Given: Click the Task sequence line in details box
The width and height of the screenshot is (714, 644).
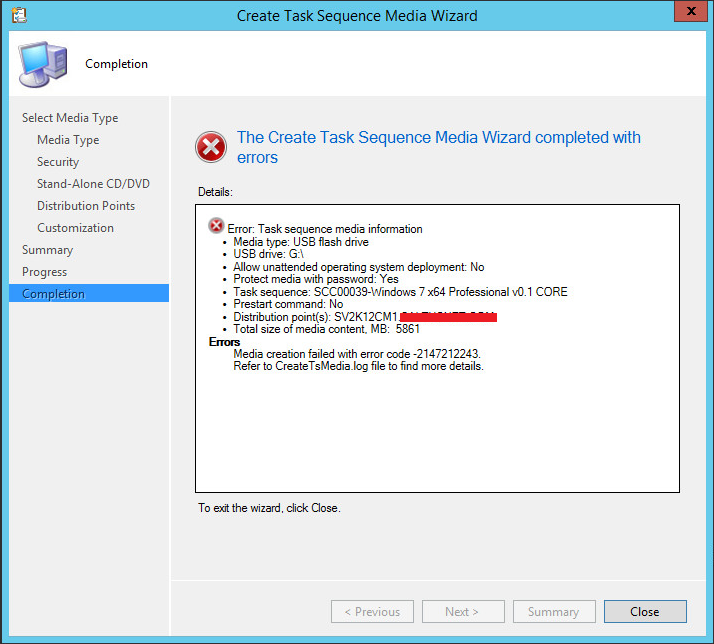Looking at the screenshot, I should point(400,292).
